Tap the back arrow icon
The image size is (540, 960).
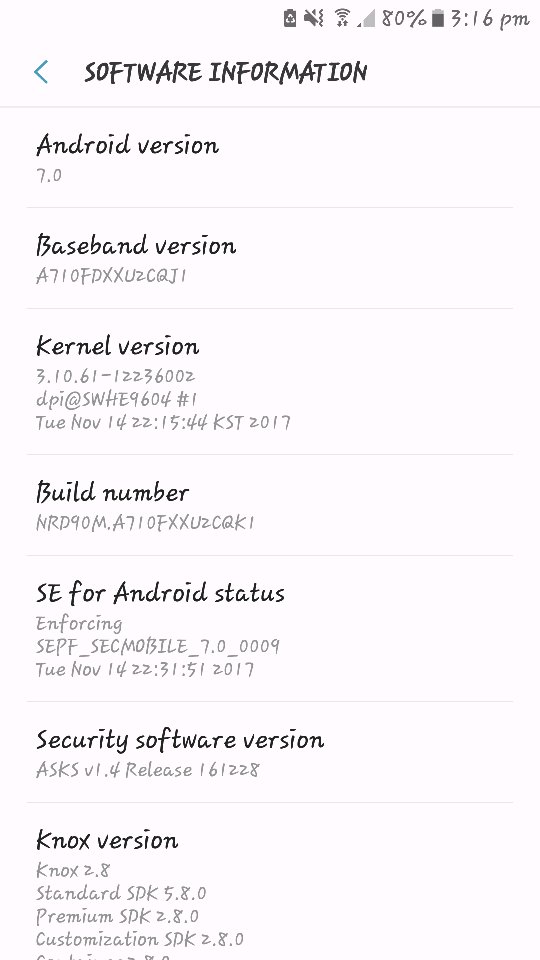coord(40,72)
